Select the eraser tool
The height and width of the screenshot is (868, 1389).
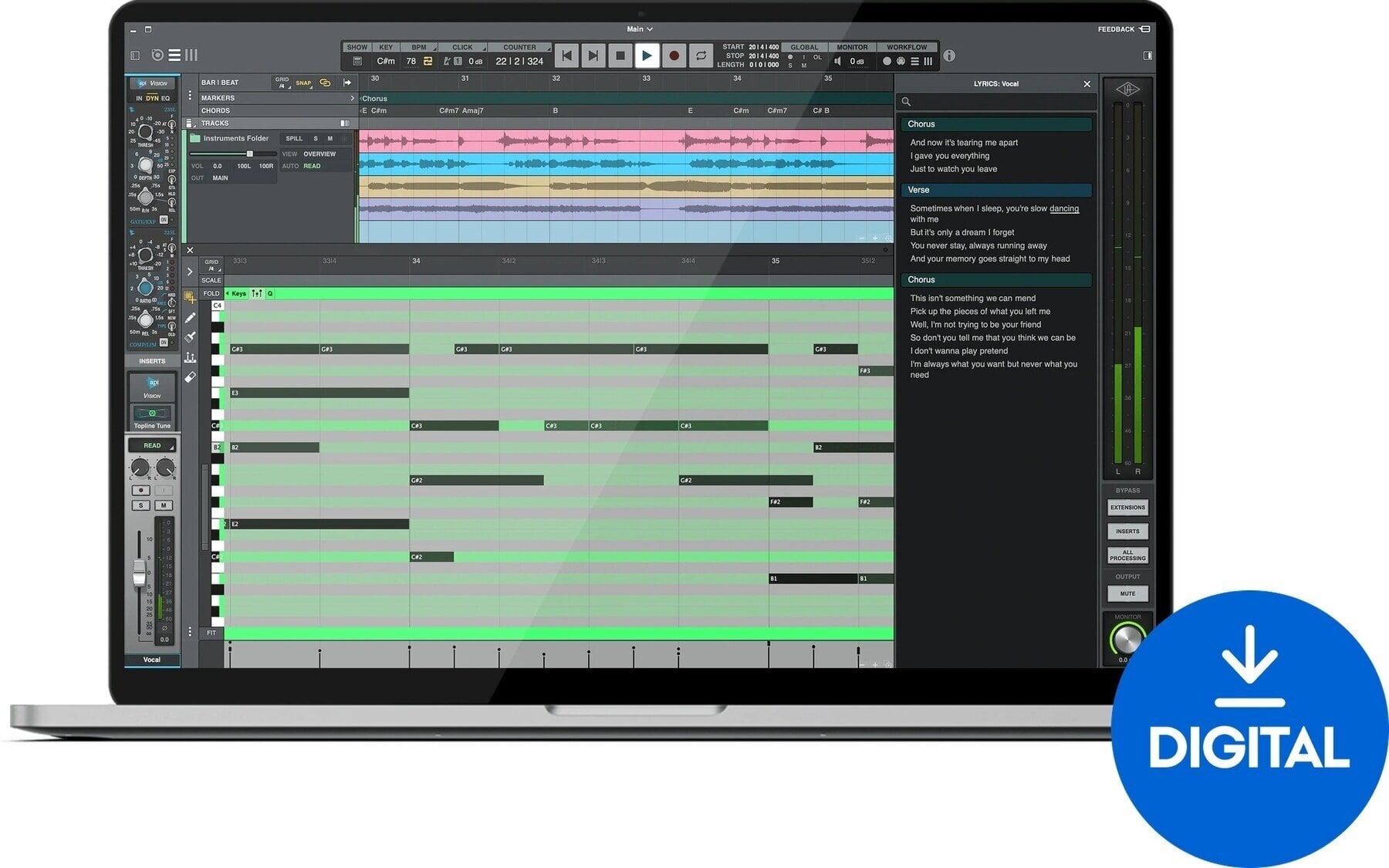pyautogui.click(x=190, y=377)
